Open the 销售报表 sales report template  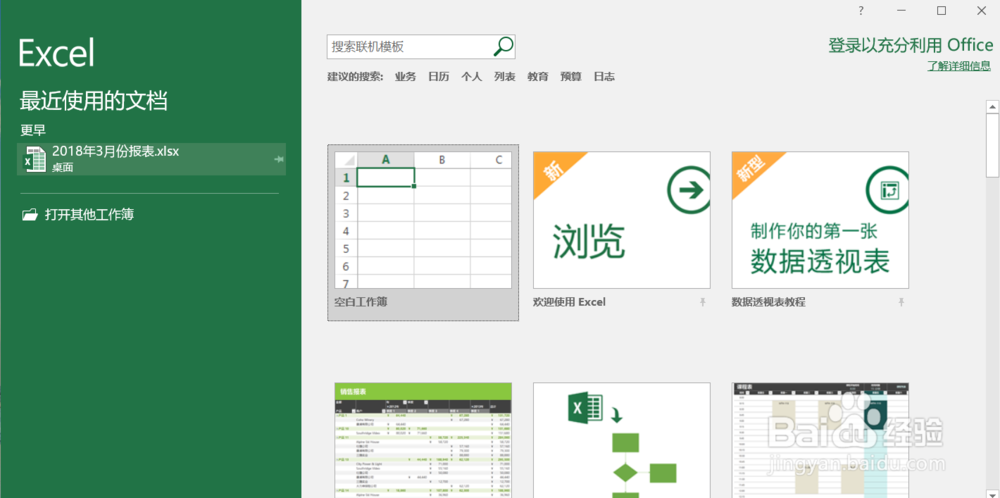tap(423, 440)
